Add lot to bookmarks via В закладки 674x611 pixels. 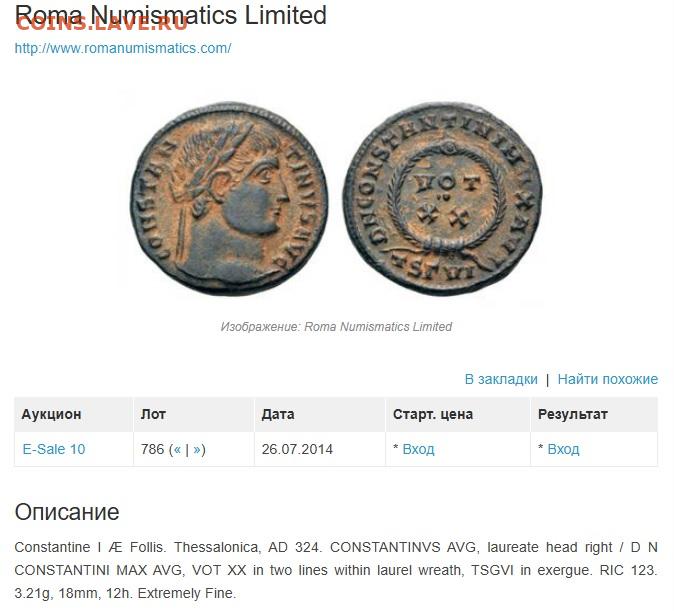[501, 379]
